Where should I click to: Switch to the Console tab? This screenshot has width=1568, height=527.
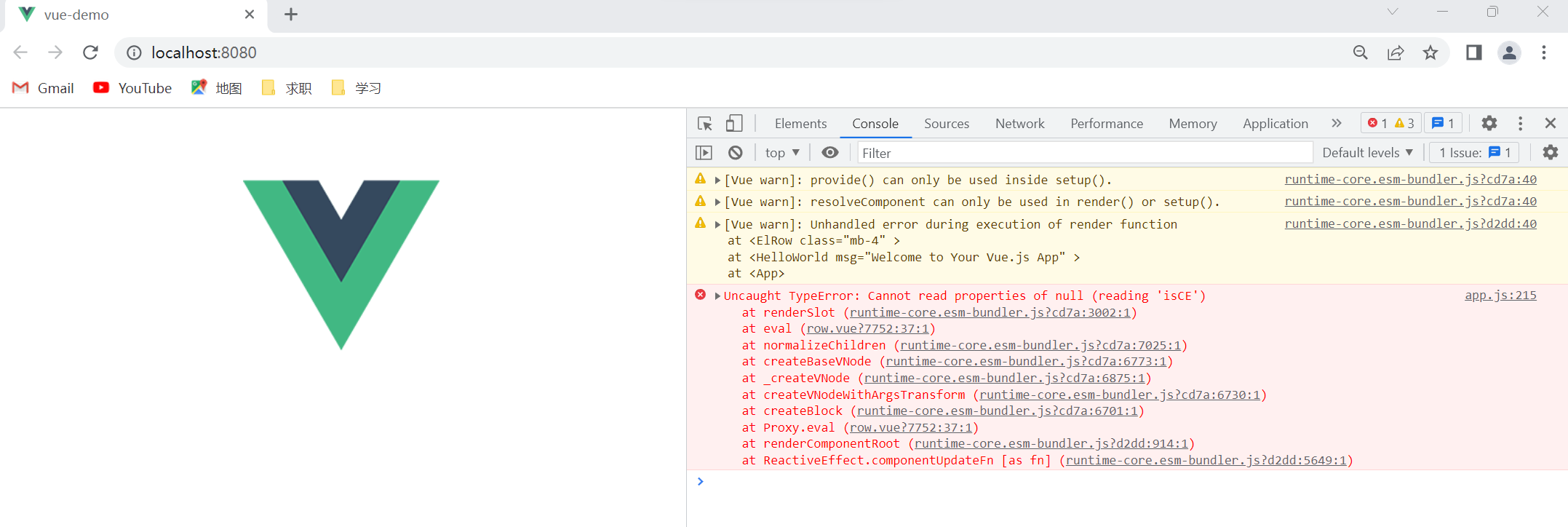[x=875, y=123]
